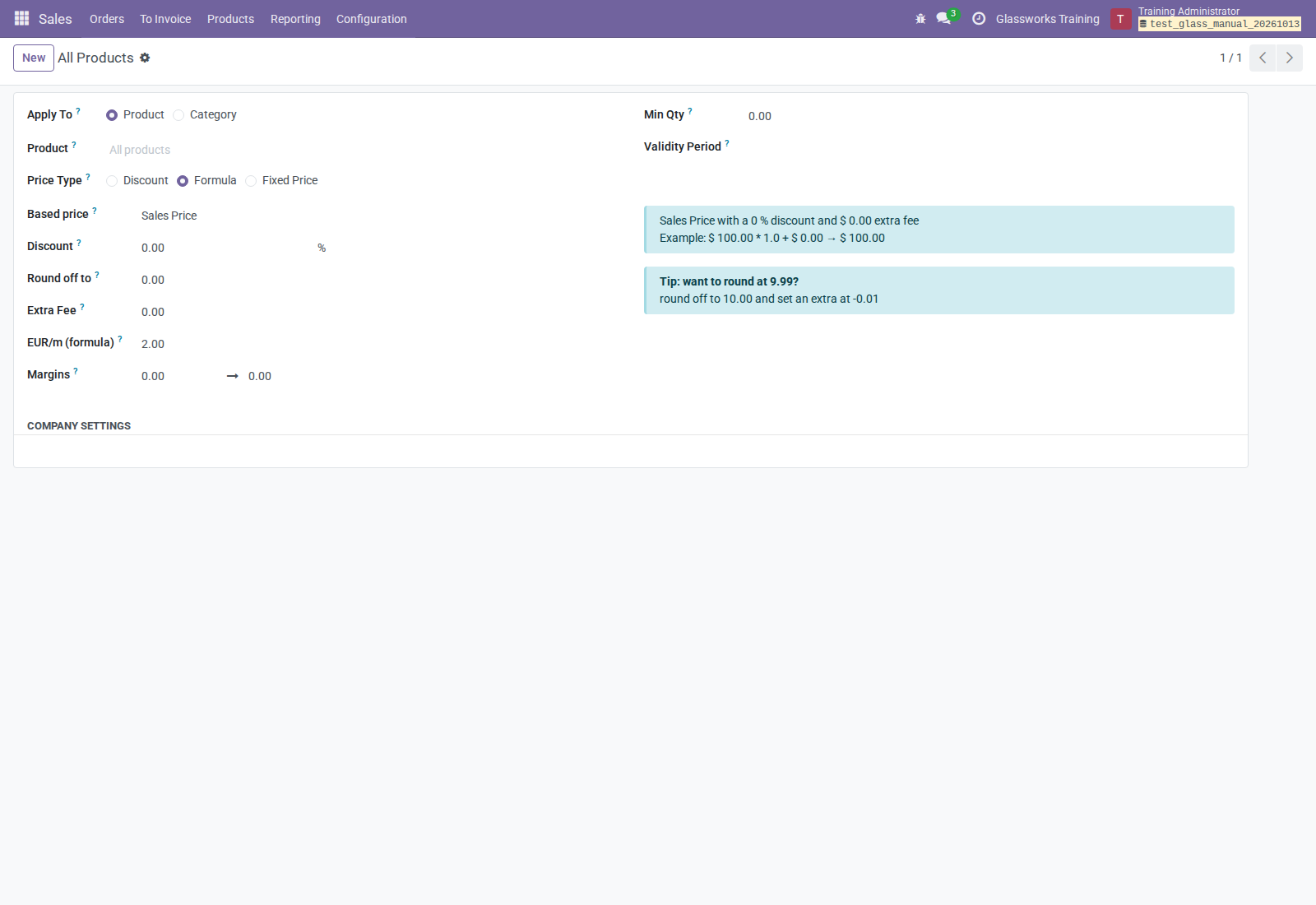1316x905 pixels.
Task: Select the Fixed Price radio option
Action: (251, 181)
